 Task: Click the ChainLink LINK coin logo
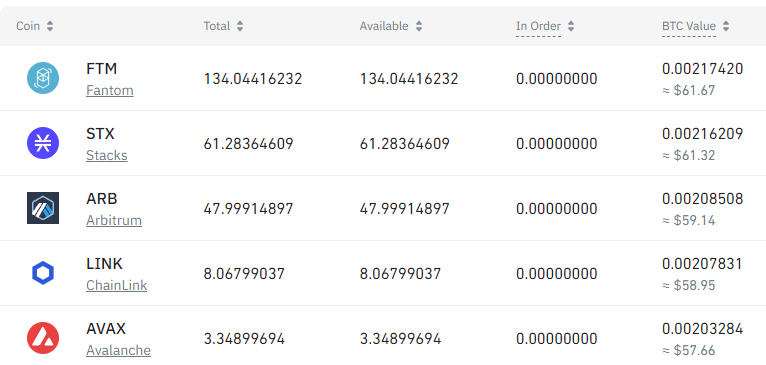43,273
